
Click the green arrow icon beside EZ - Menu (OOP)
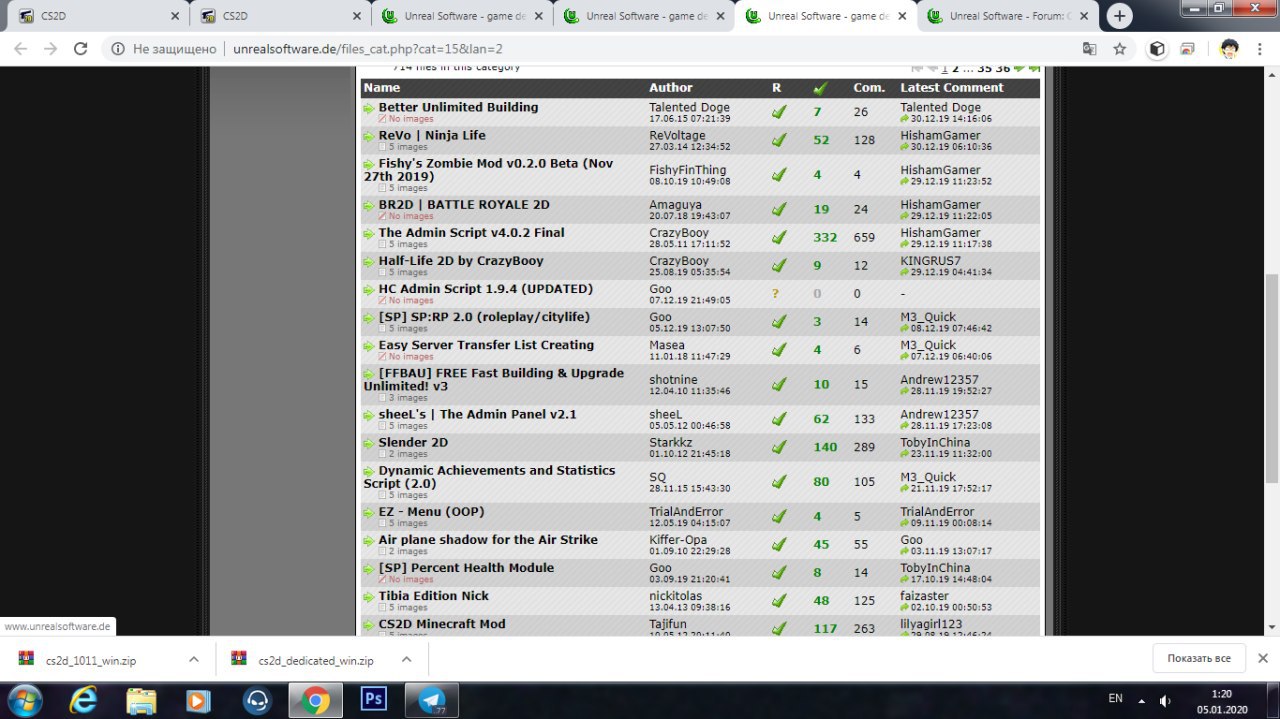pyautogui.click(x=369, y=513)
